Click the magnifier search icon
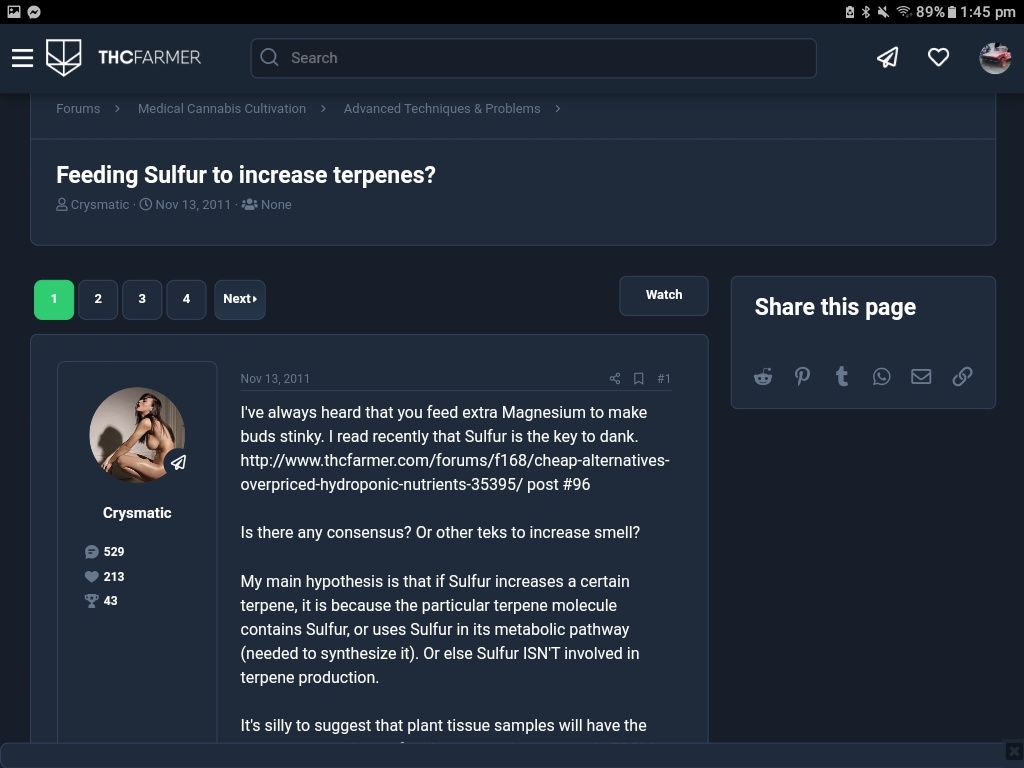Image resolution: width=1024 pixels, height=768 pixels. coord(269,57)
